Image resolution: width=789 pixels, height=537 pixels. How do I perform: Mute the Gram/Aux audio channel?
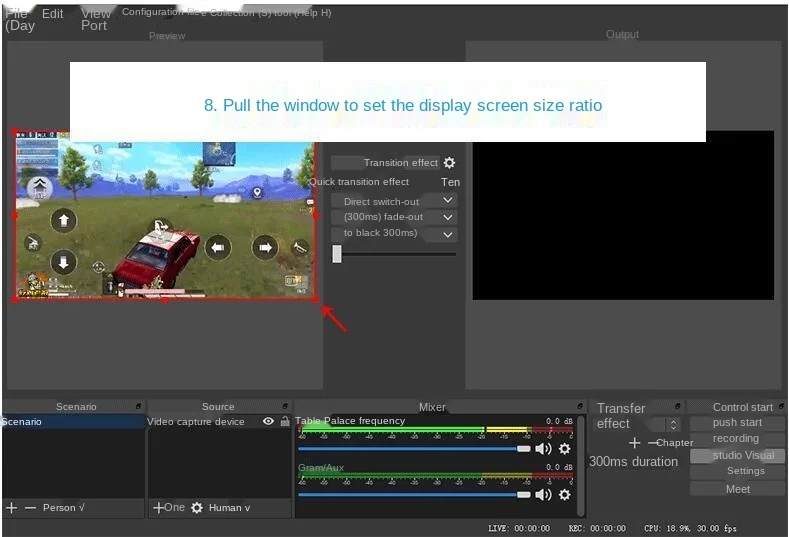pyautogui.click(x=543, y=495)
